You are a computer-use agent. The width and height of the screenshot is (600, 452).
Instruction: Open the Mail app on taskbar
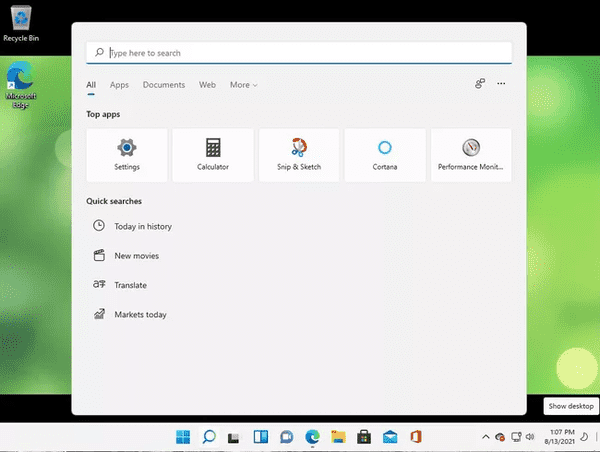coord(390,437)
